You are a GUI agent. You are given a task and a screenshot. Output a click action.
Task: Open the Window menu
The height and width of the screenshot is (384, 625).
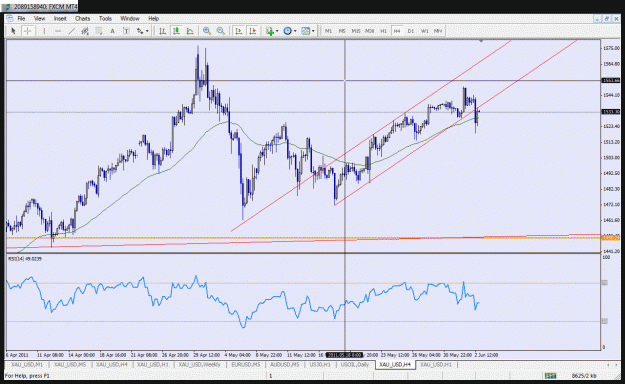[130, 18]
